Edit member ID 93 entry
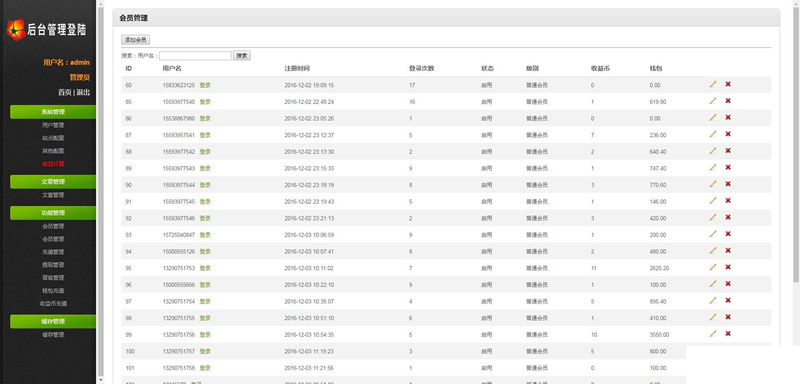This screenshot has width=800, height=384. click(x=713, y=234)
